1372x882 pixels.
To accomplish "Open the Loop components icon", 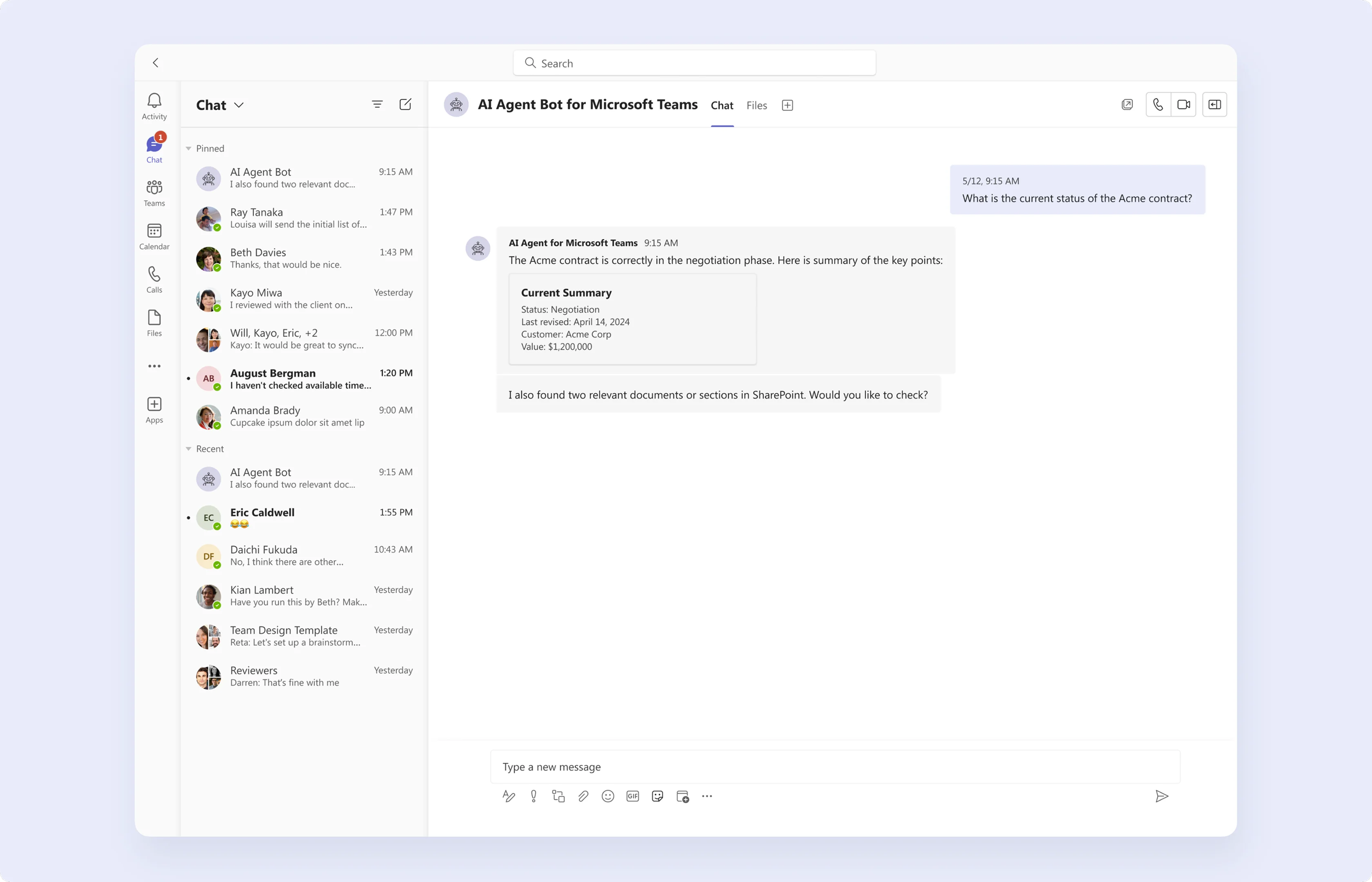I will point(558,796).
